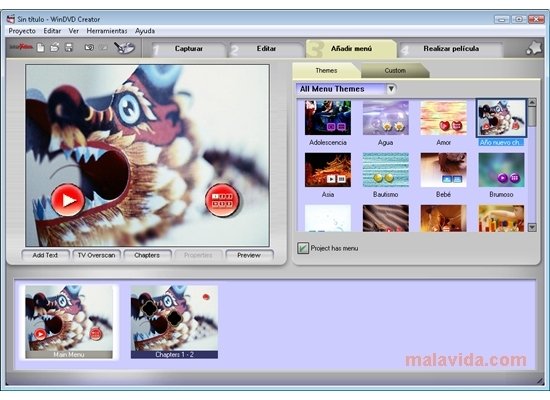Go to the Realizar película step

tap(451, 49)
